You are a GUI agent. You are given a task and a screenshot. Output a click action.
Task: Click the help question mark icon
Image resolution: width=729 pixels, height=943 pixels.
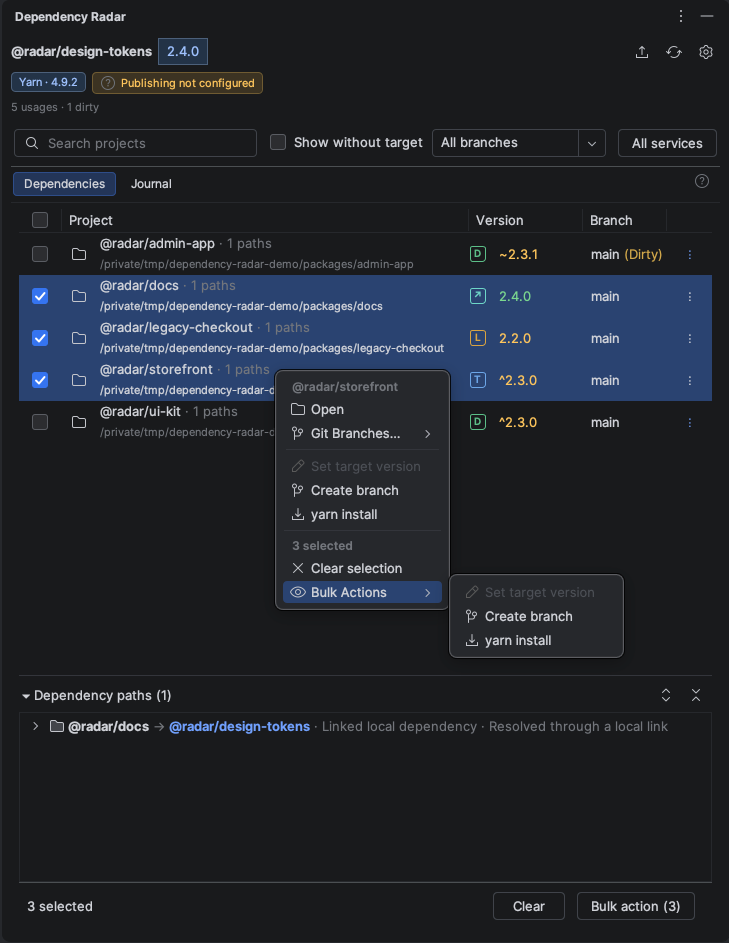[701, 181]
